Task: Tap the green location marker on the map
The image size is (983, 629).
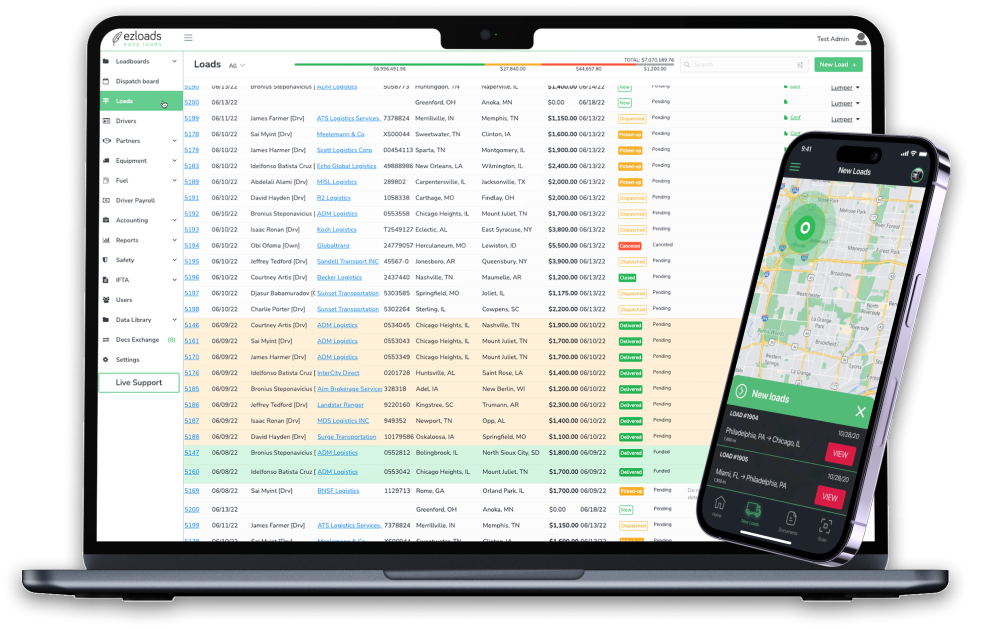Action: tap(804, 229)
